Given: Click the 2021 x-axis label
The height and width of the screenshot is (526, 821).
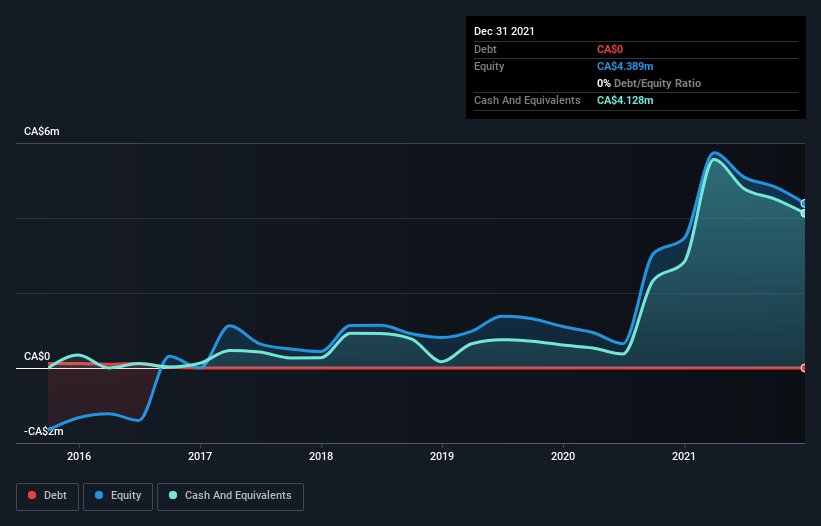Looking at the screenshot, I should tap(684, 456).
